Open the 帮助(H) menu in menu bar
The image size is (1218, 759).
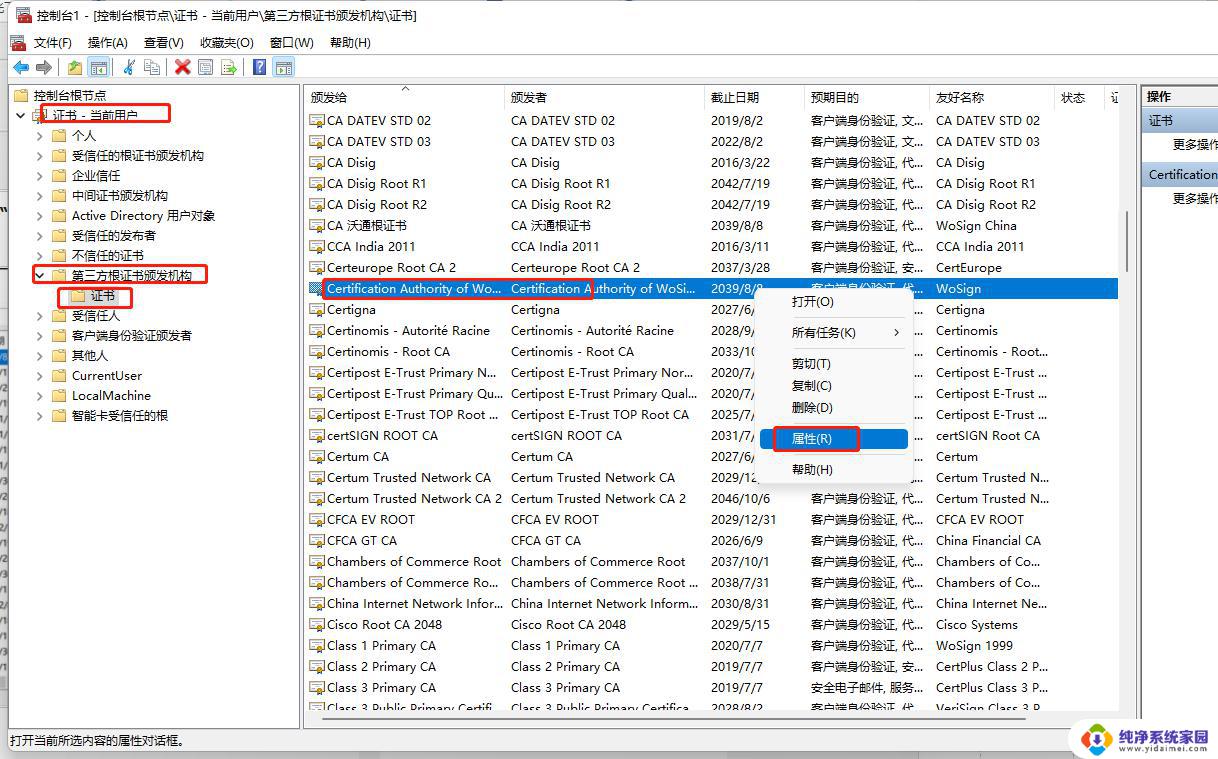(x=350, y=42)
